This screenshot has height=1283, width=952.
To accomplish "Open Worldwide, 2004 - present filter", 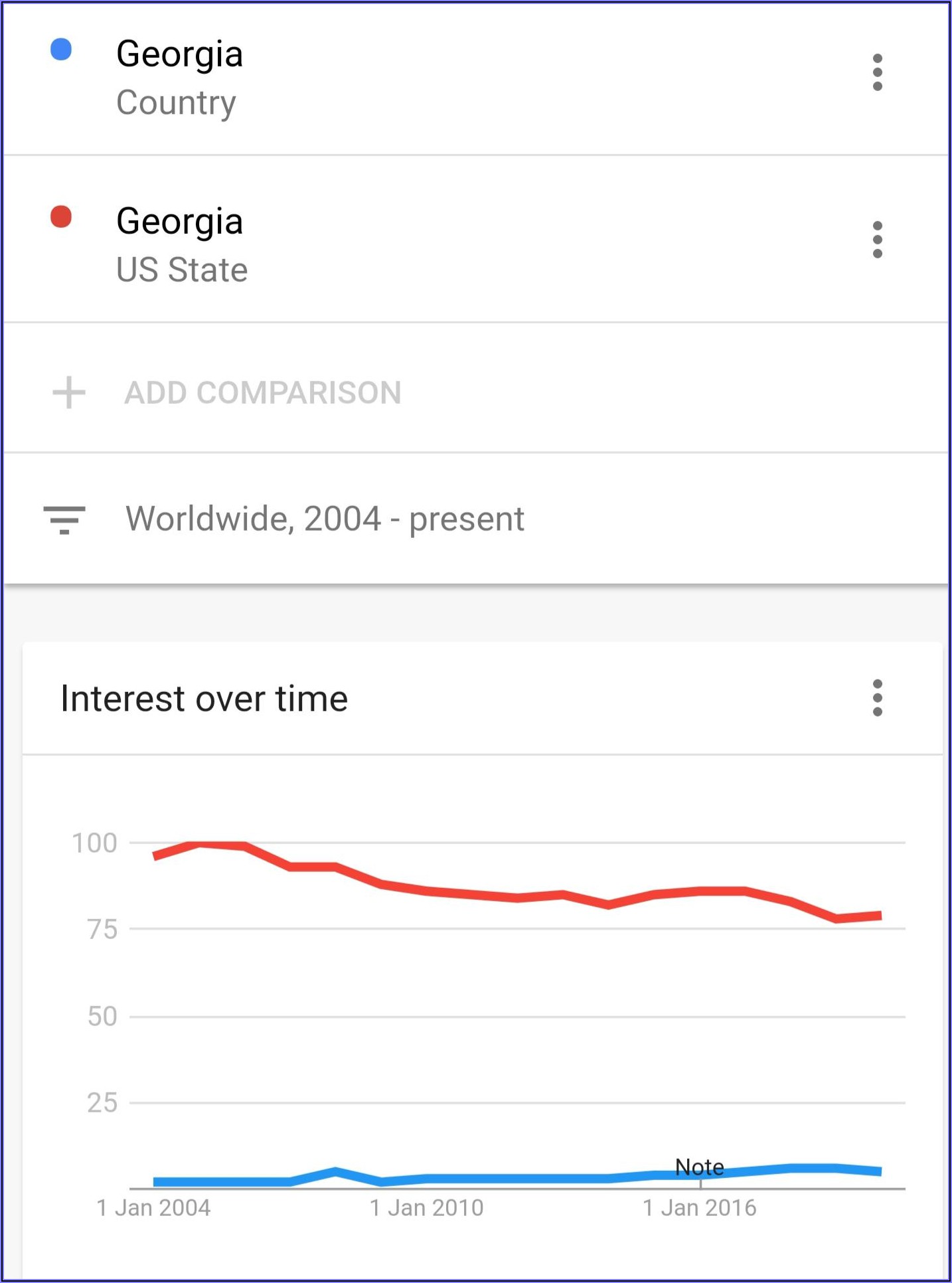I will pos(325,519).
